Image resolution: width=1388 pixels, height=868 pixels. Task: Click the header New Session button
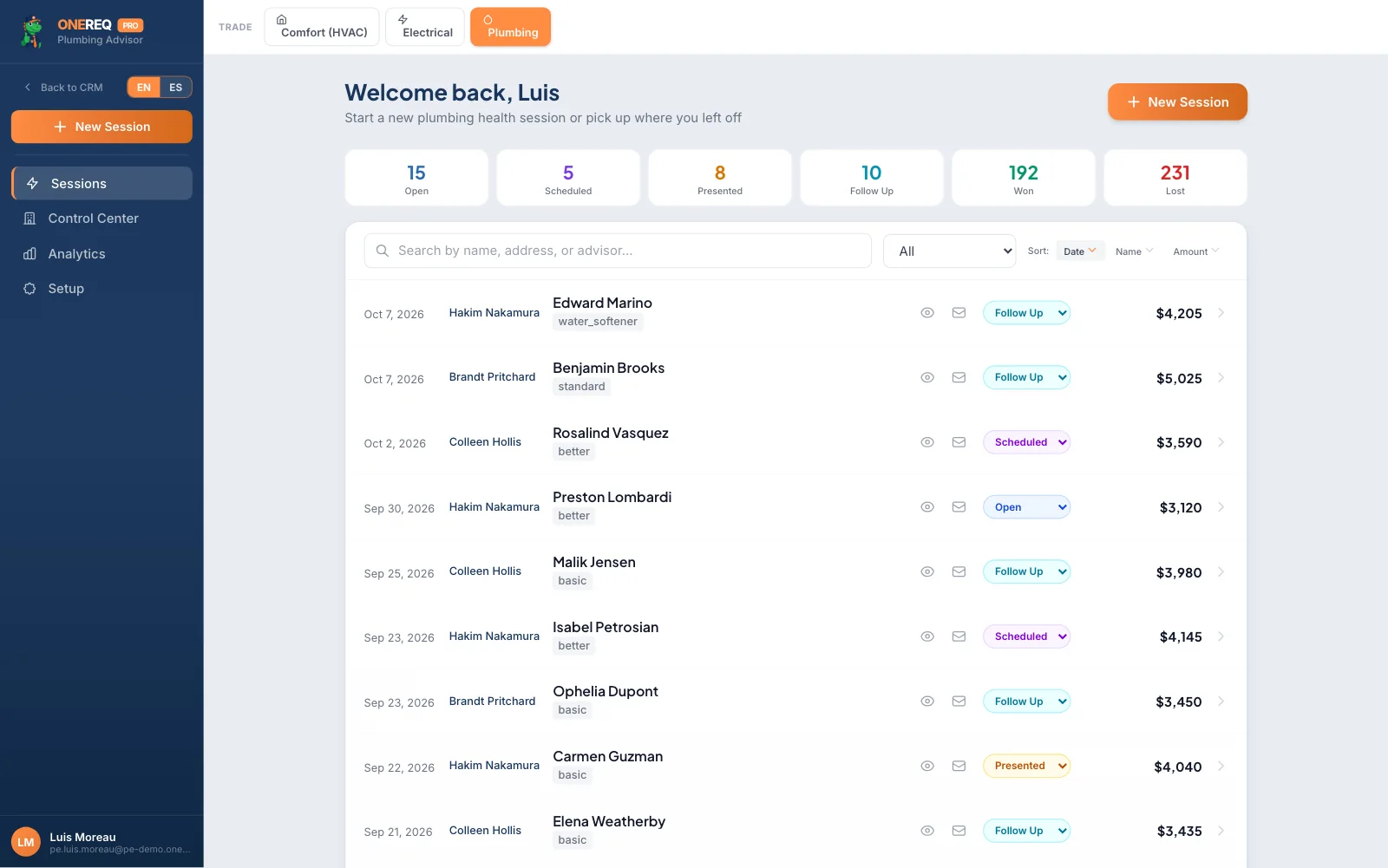point(1177,102)
